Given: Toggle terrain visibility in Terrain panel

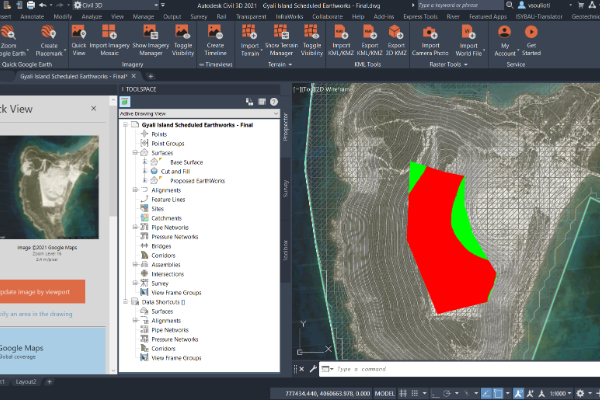Looking at the screenshot, I should (313, 33).
